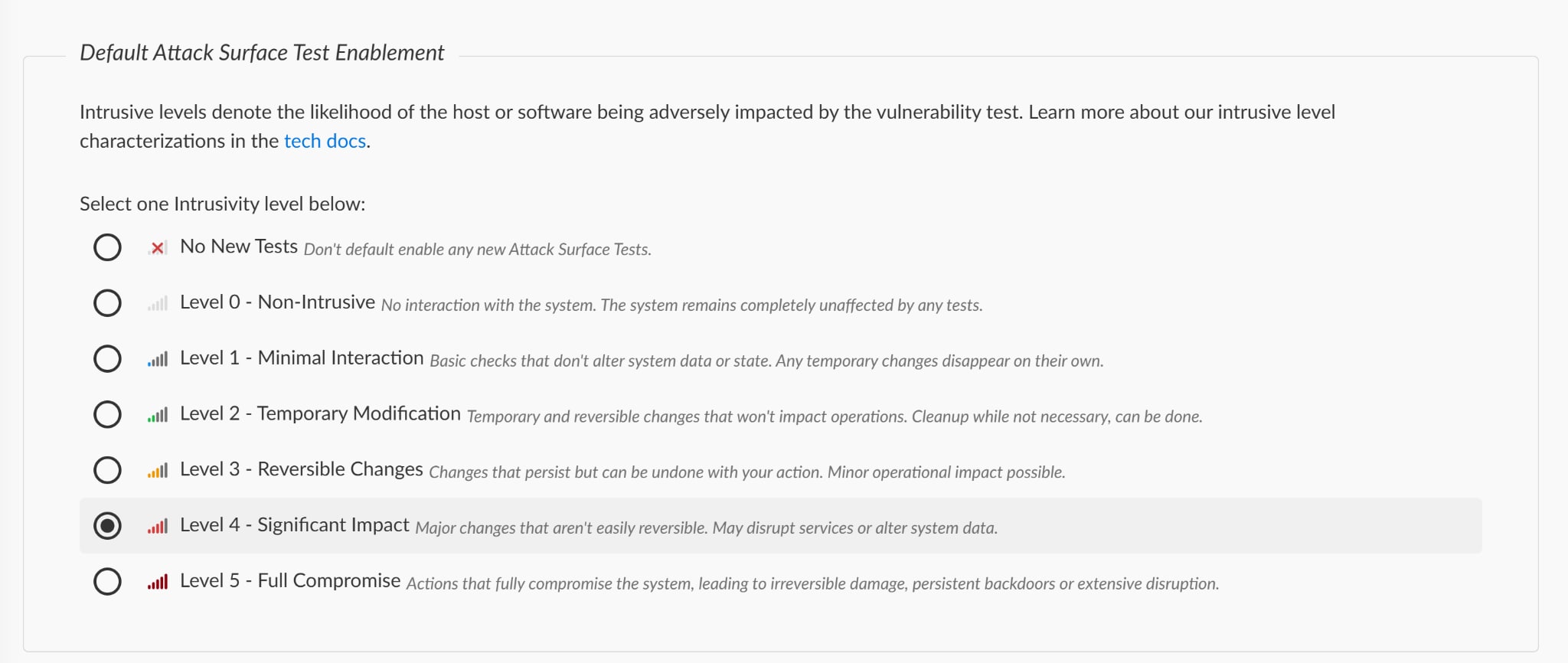Click the Level 3 - Reversible Changes label
This screenshot has width=1568, height=663.
coord(302,469)
